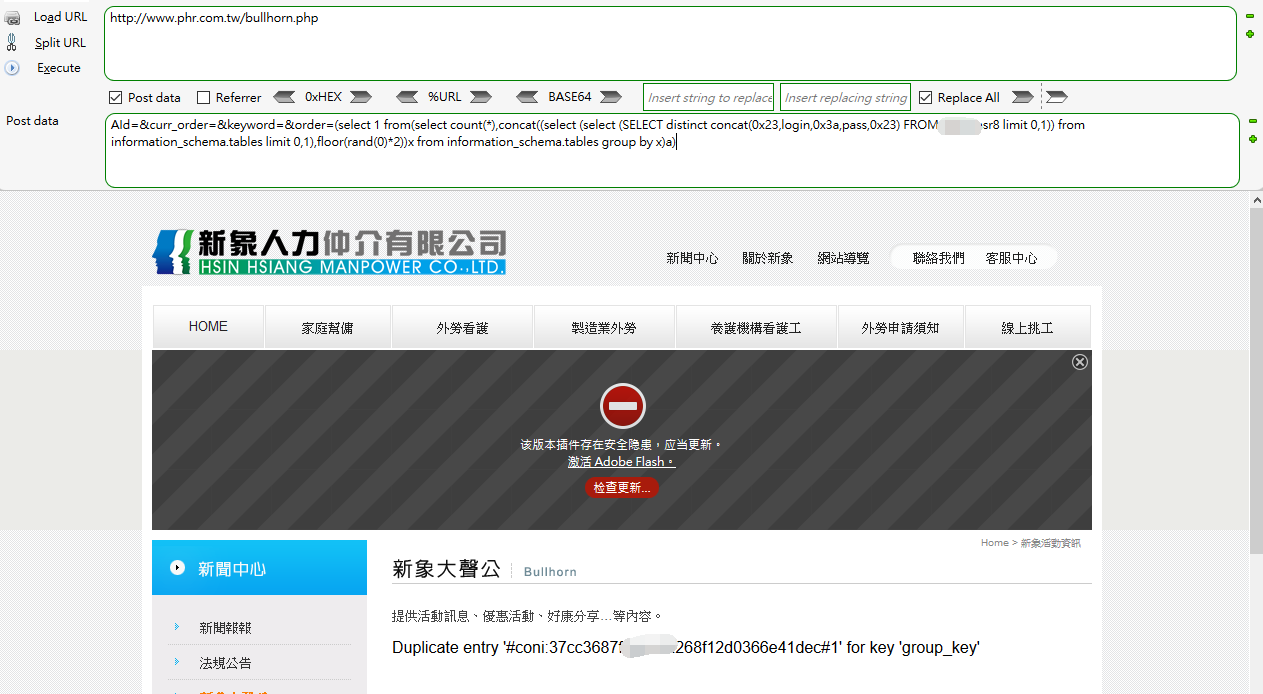This screenshot has width=1263, height=694.
Task: Open the BASE64 menu label
Action: click(x=570, y=97)
